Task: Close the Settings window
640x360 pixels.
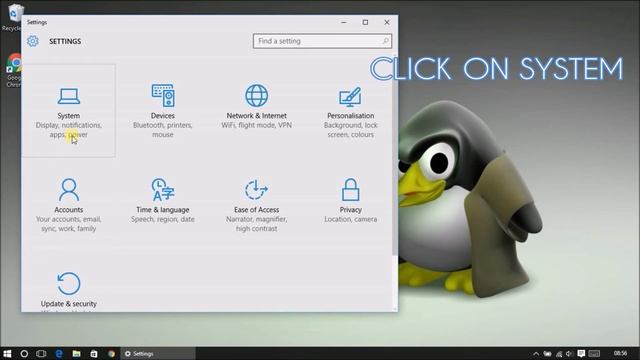Action: pyautogui.click(x=387, y=22)
